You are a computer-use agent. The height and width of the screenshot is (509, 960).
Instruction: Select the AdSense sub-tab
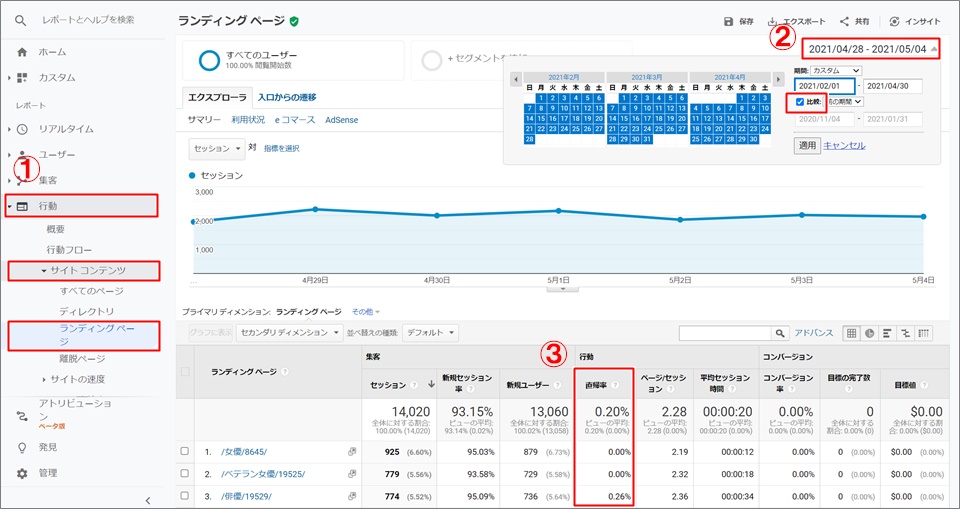coord(342,120)
